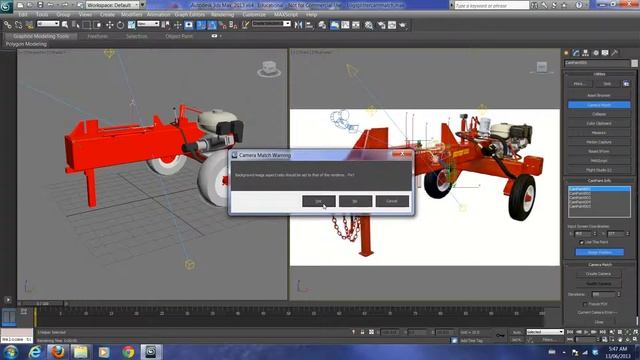The image size is (640, 360).
Task: Click No in Camera Match Warning
Action: [x=355, y=201]
